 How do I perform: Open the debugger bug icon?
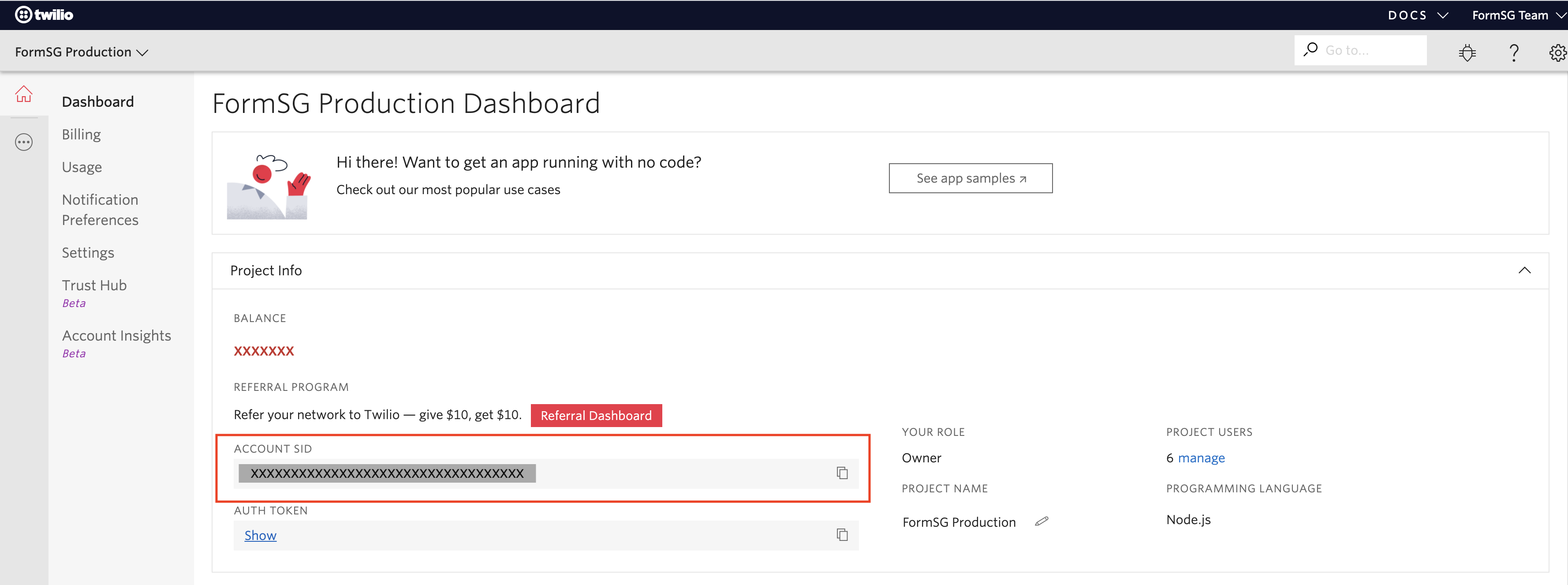[1467, 52]
